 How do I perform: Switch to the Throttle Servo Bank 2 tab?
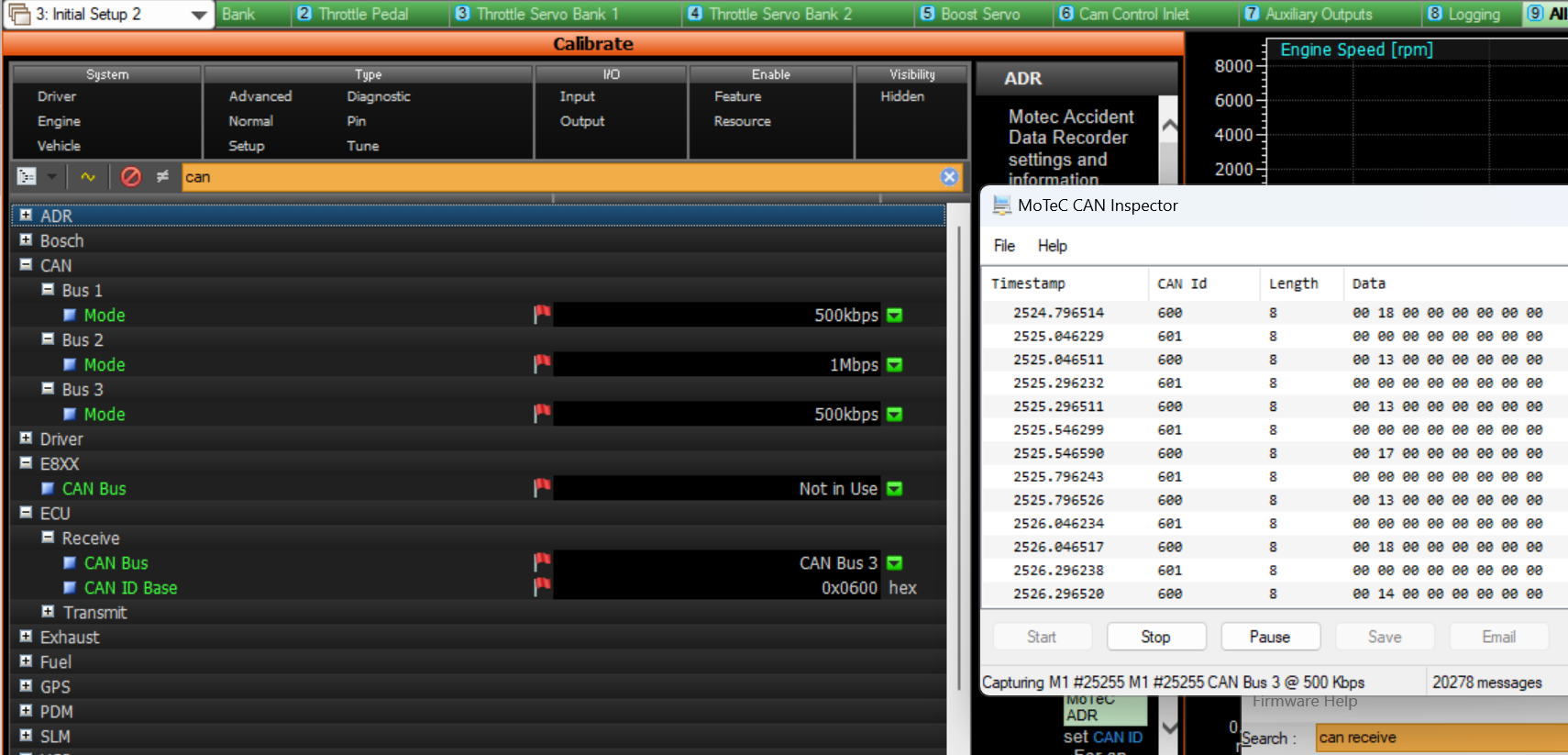tap(770, 14)
